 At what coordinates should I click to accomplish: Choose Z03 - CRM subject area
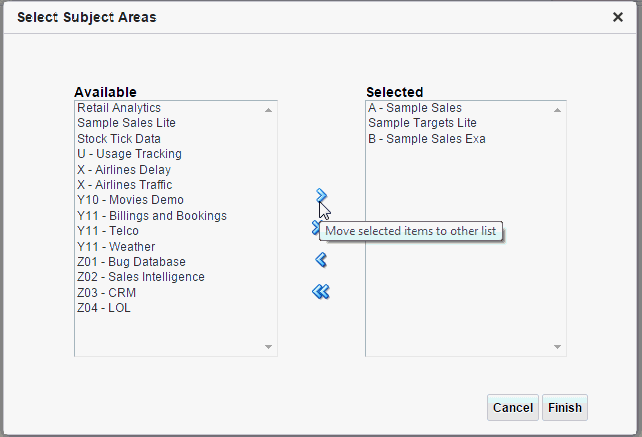point(106,293)
